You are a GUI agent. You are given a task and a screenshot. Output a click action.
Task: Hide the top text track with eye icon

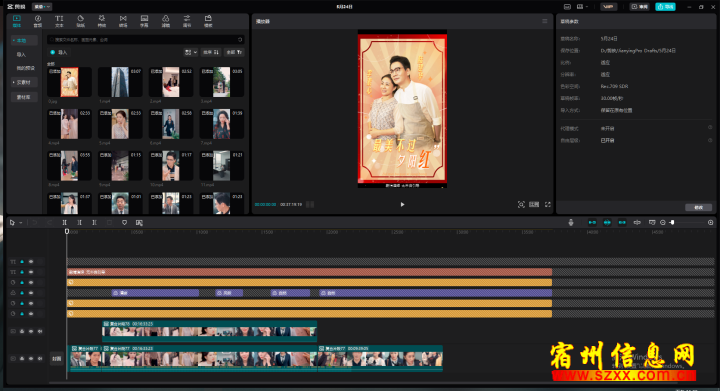[x=31, y=262]
